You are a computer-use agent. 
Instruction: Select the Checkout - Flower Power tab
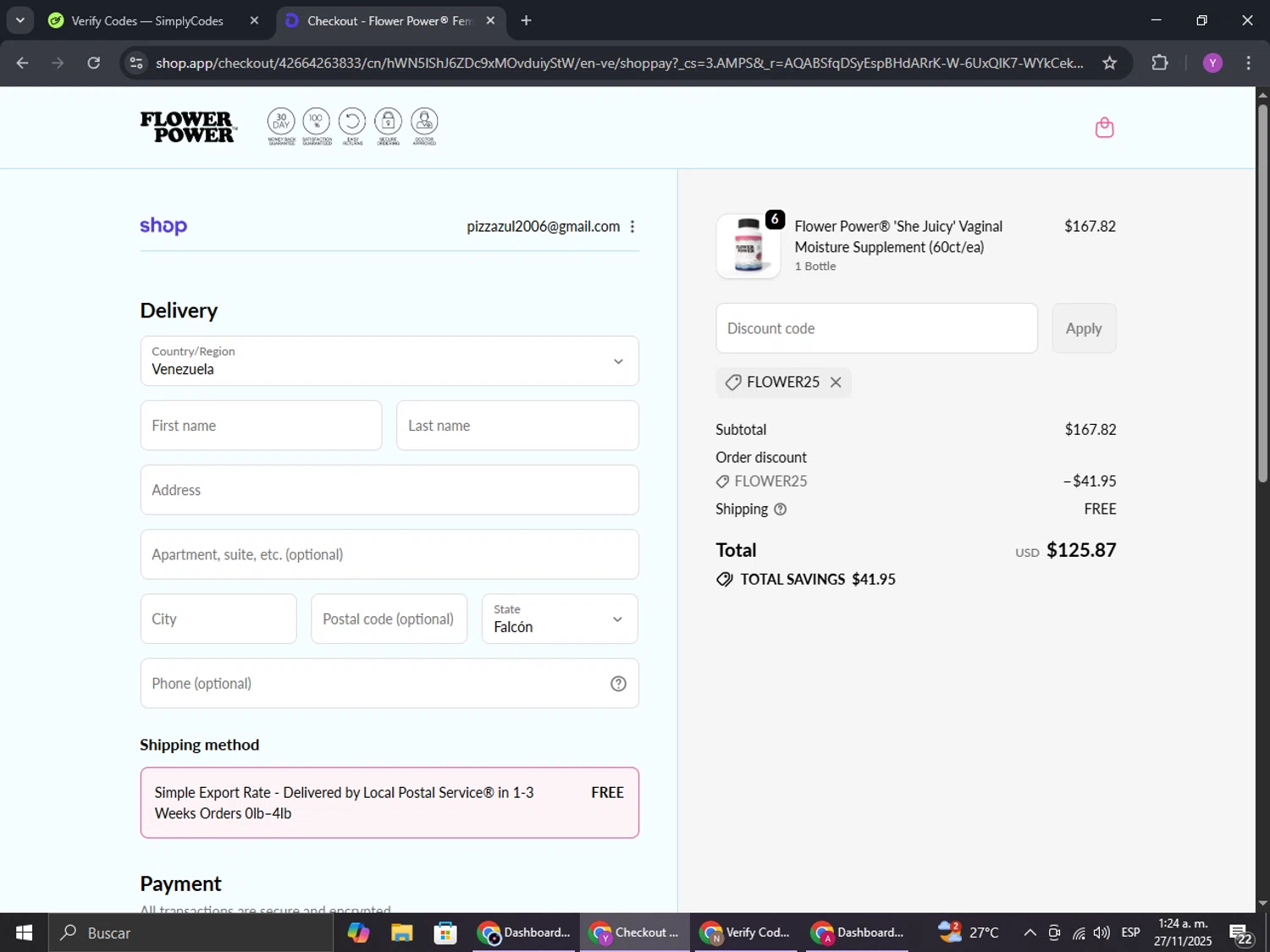(x=389, y=21)
